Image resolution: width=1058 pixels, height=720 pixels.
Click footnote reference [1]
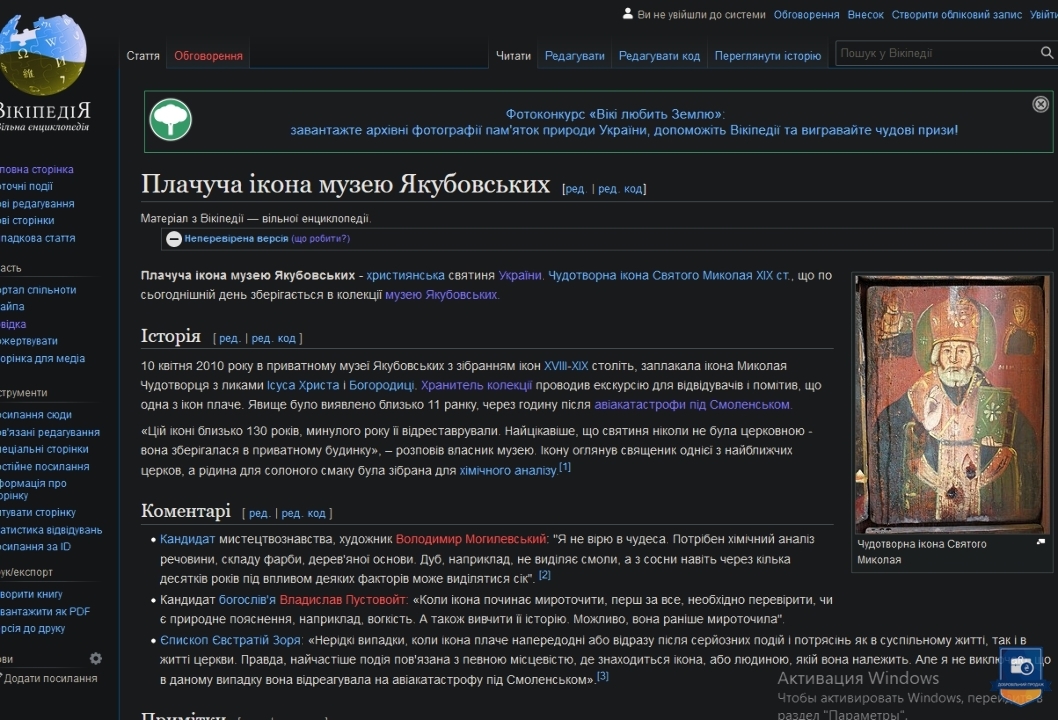pos(565,467)
